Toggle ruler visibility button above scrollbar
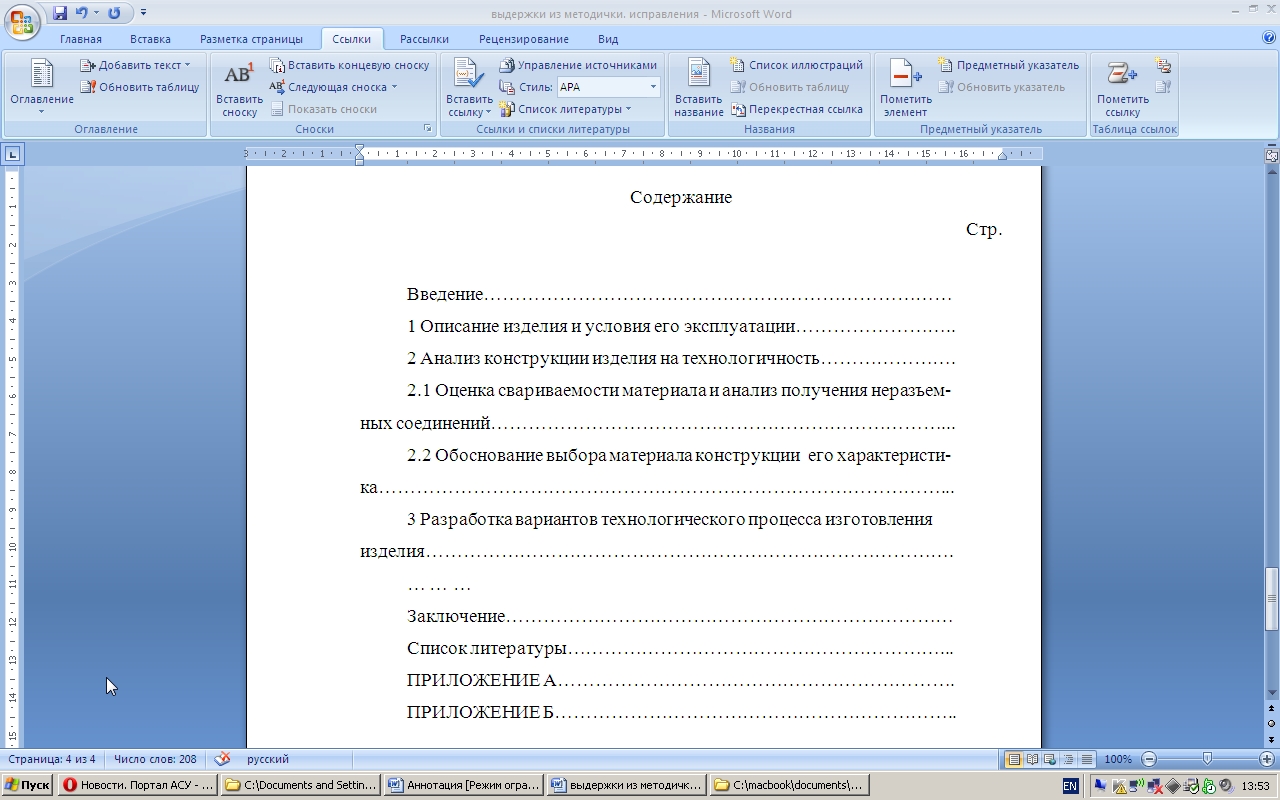Screen dimensions: 1280x800 pyautogui.click(x=1271, y=156)
